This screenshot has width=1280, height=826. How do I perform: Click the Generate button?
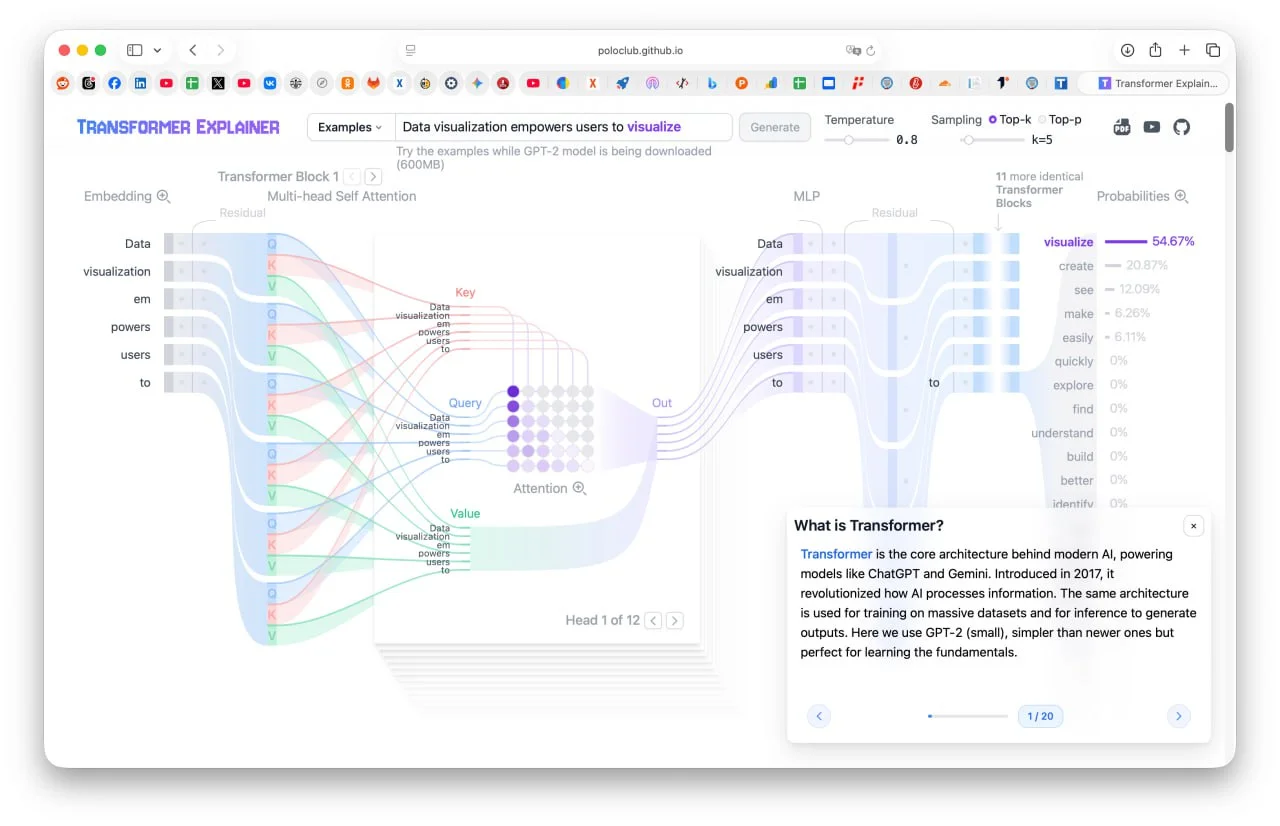point(775,127)
